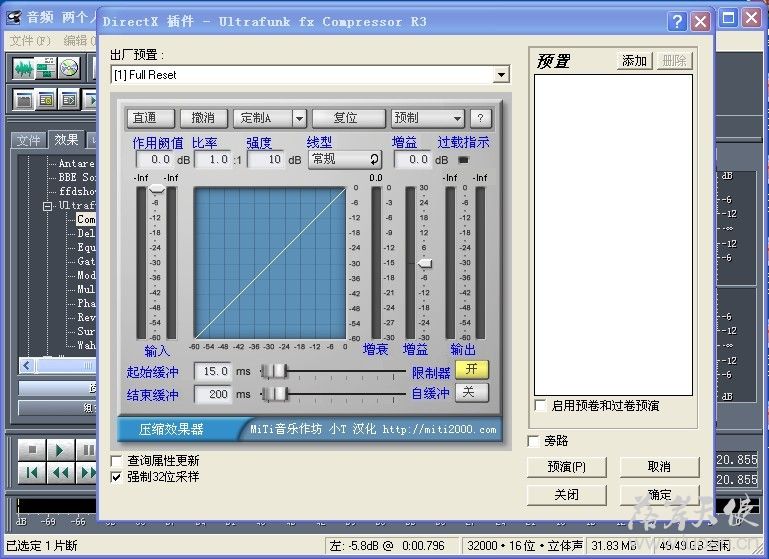
Task: Click the overload indicator LED
Action: pos(463,159)
